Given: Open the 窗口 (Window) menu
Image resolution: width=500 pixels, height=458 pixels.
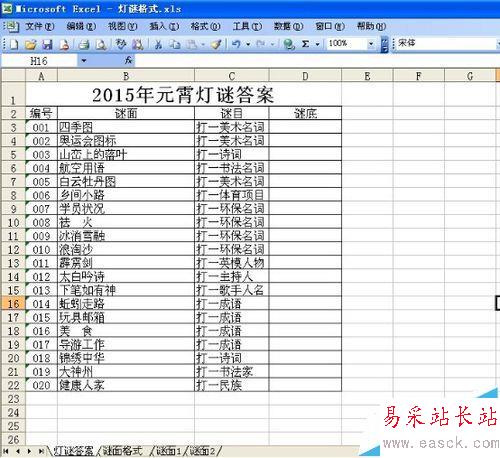Looking at the screenshot, I should tap(330, 26).
